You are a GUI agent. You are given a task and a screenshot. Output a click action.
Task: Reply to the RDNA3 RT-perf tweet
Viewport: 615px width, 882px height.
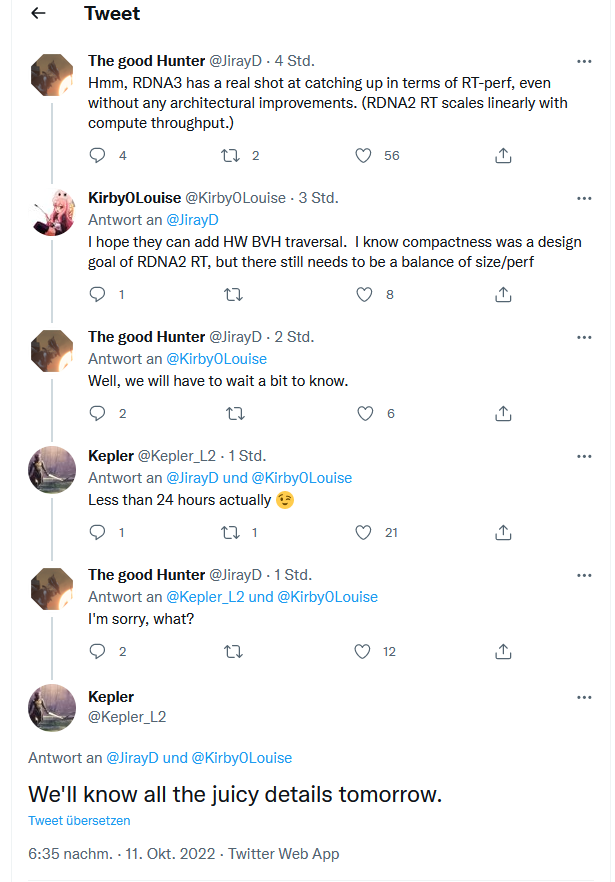point(97,155)
